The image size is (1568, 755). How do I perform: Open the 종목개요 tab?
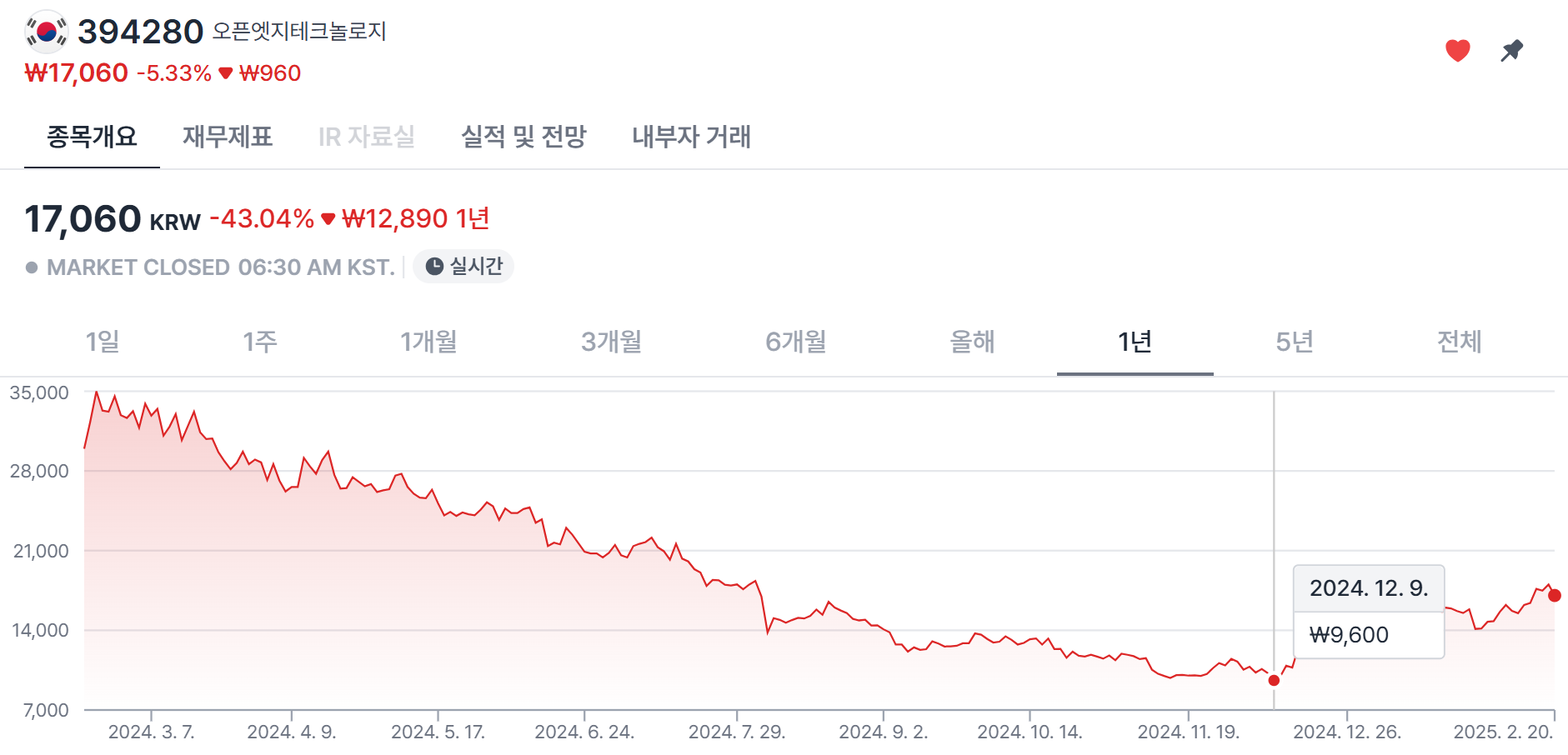(x=92, y=137)
